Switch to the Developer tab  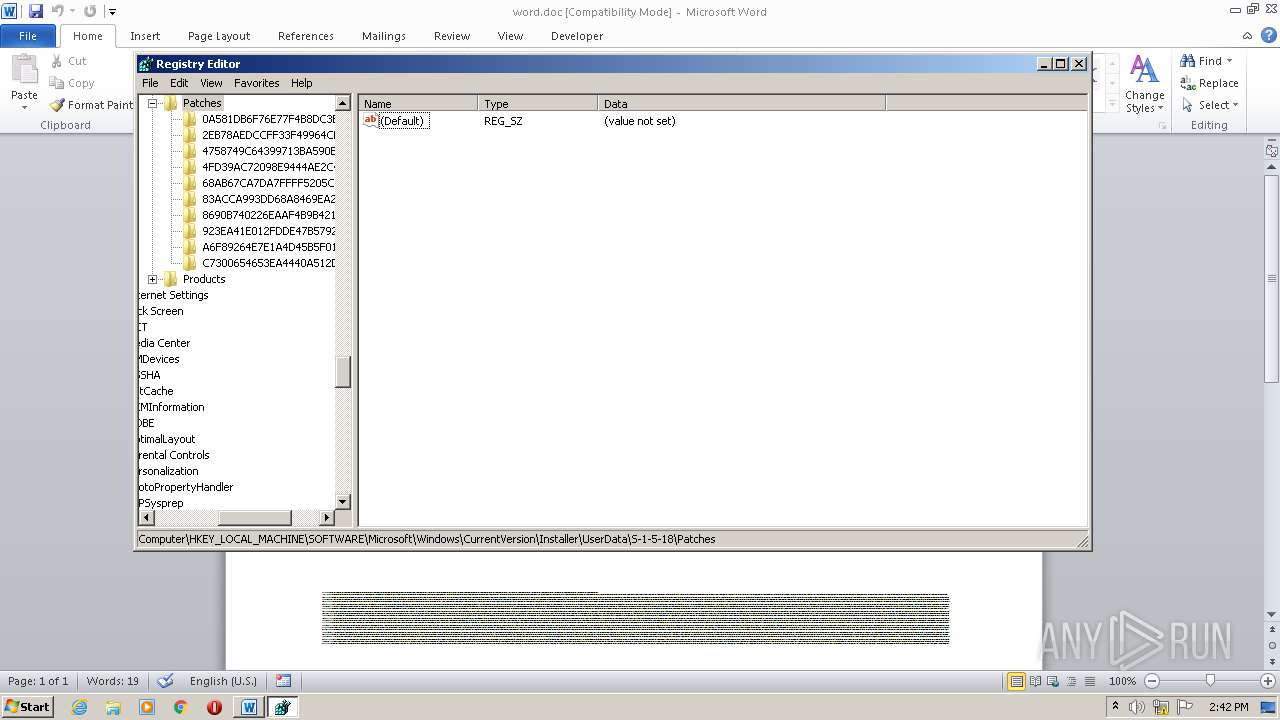pyautogui.click(x=577, y=36)
